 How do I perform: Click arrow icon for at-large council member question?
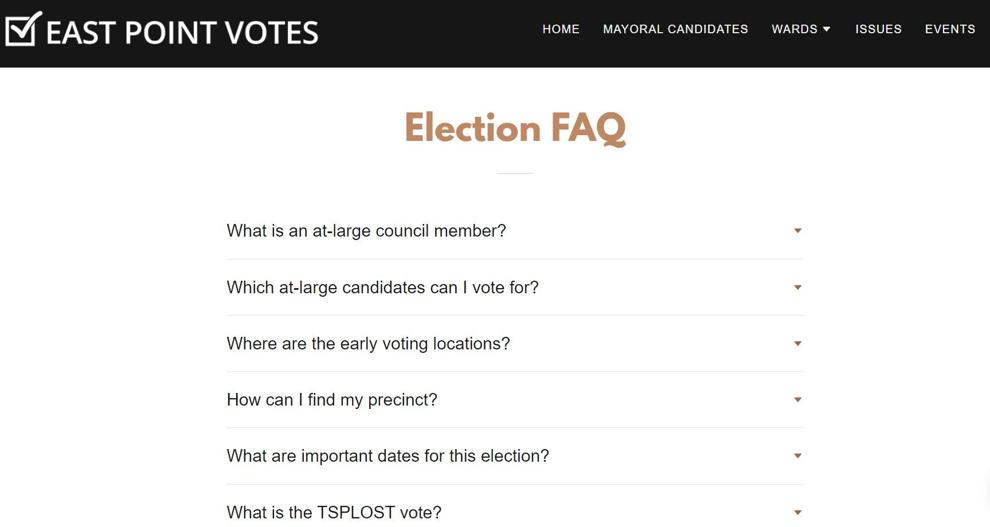pyautogui.click(x=797, y=231)
